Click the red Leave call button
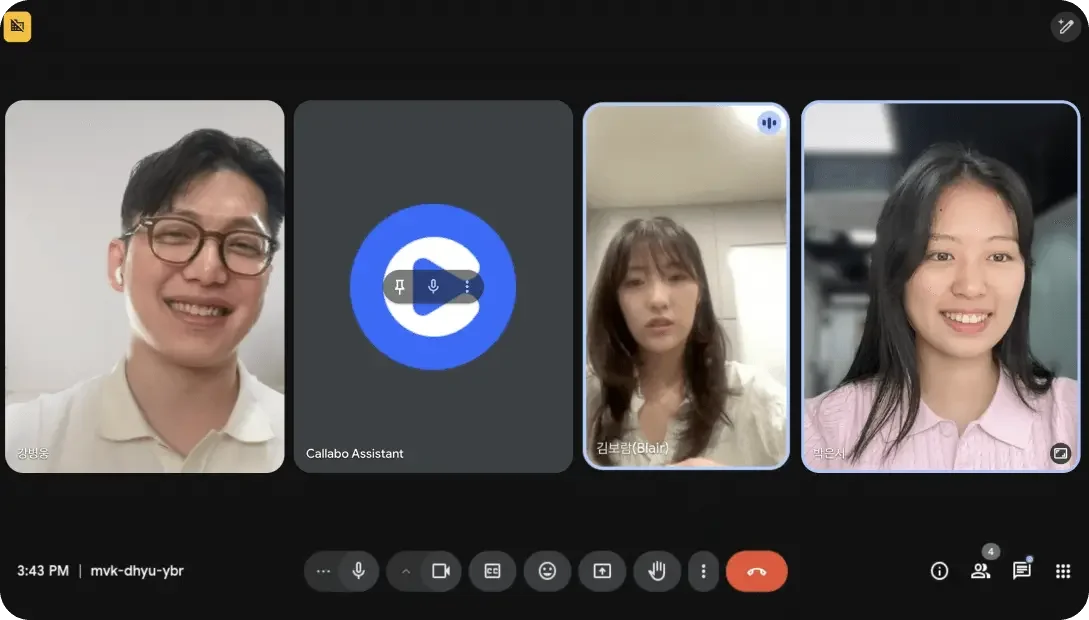 pyautogui.click(x=756, y=571)
